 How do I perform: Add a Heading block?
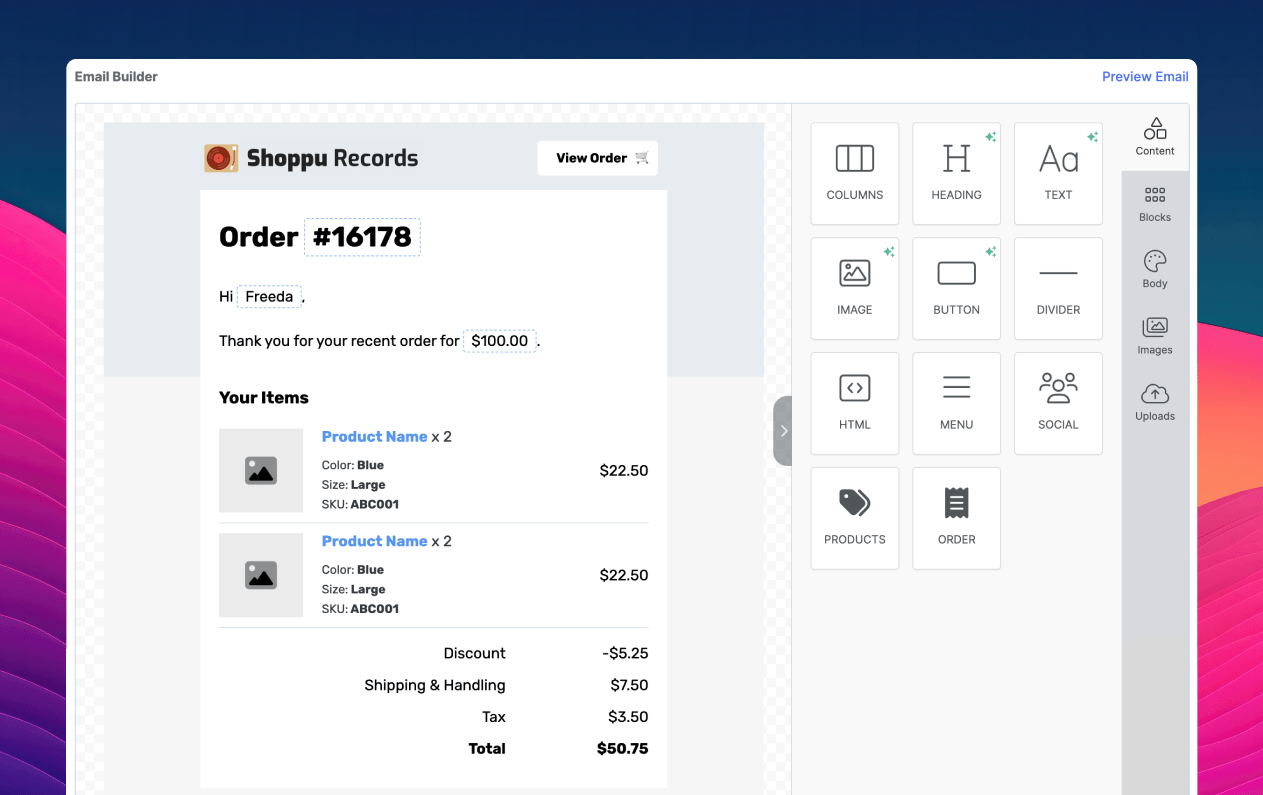(956, 173)
